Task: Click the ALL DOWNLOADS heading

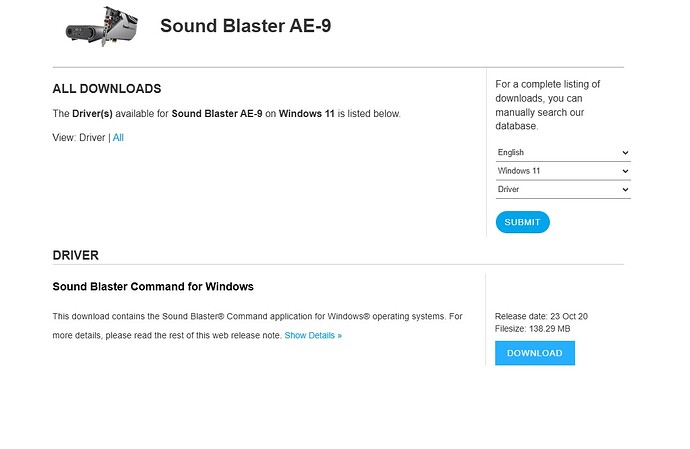Action: coord(107,89)
